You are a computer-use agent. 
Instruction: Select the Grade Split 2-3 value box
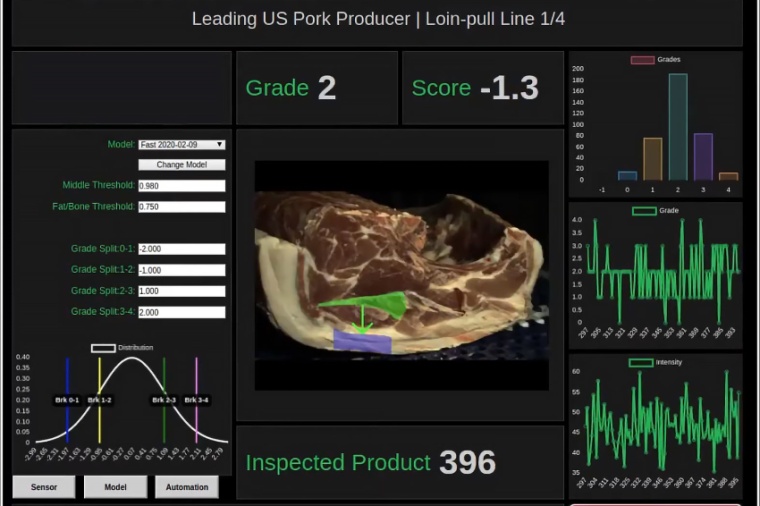181,291
